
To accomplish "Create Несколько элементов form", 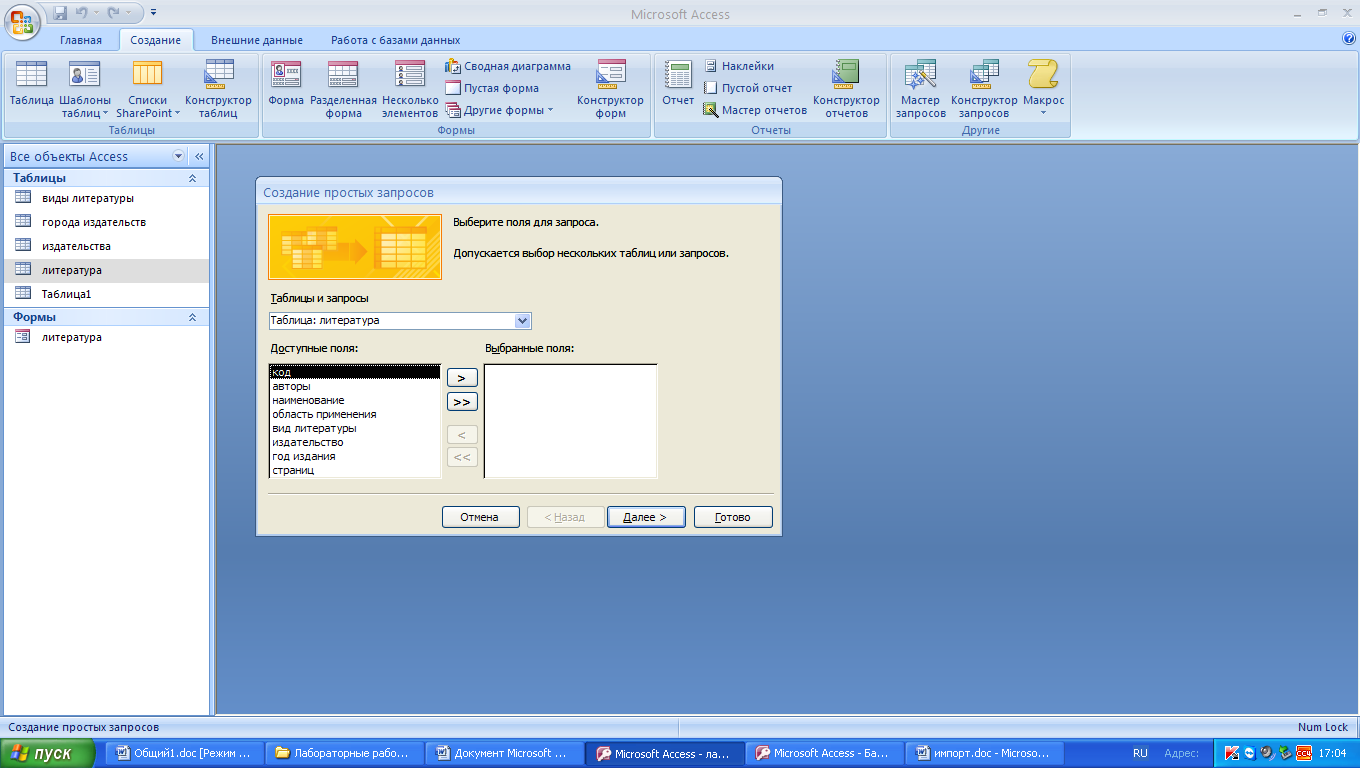I will tap(410, 88).
